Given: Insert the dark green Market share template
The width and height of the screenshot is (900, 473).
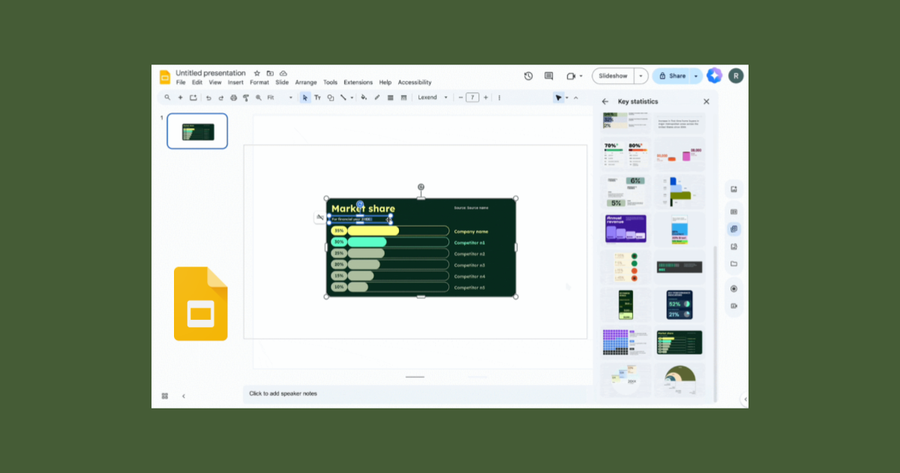Looking at the screenshot, I should point(680,342).
